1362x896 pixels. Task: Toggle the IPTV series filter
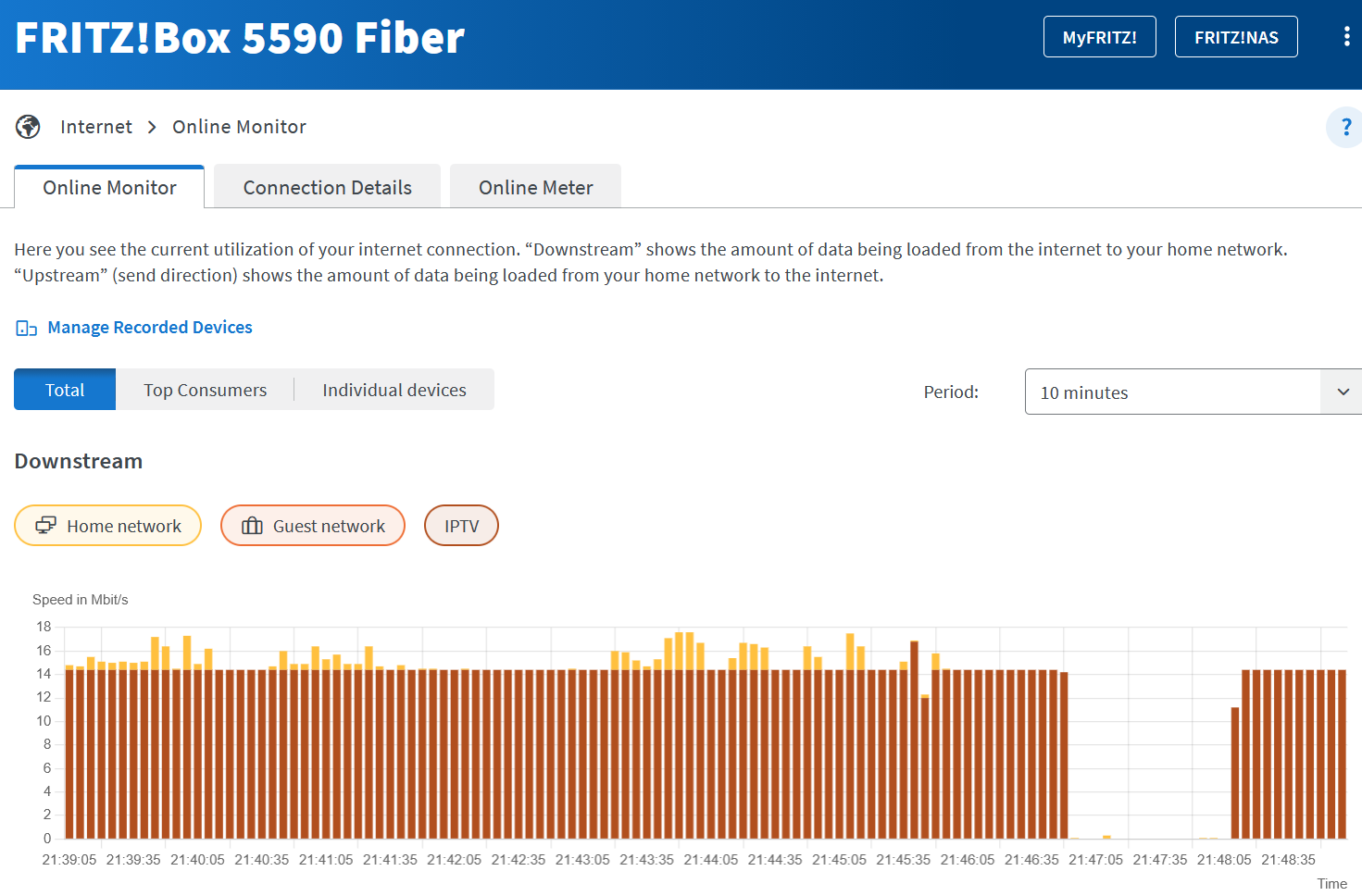pos(461,526)
